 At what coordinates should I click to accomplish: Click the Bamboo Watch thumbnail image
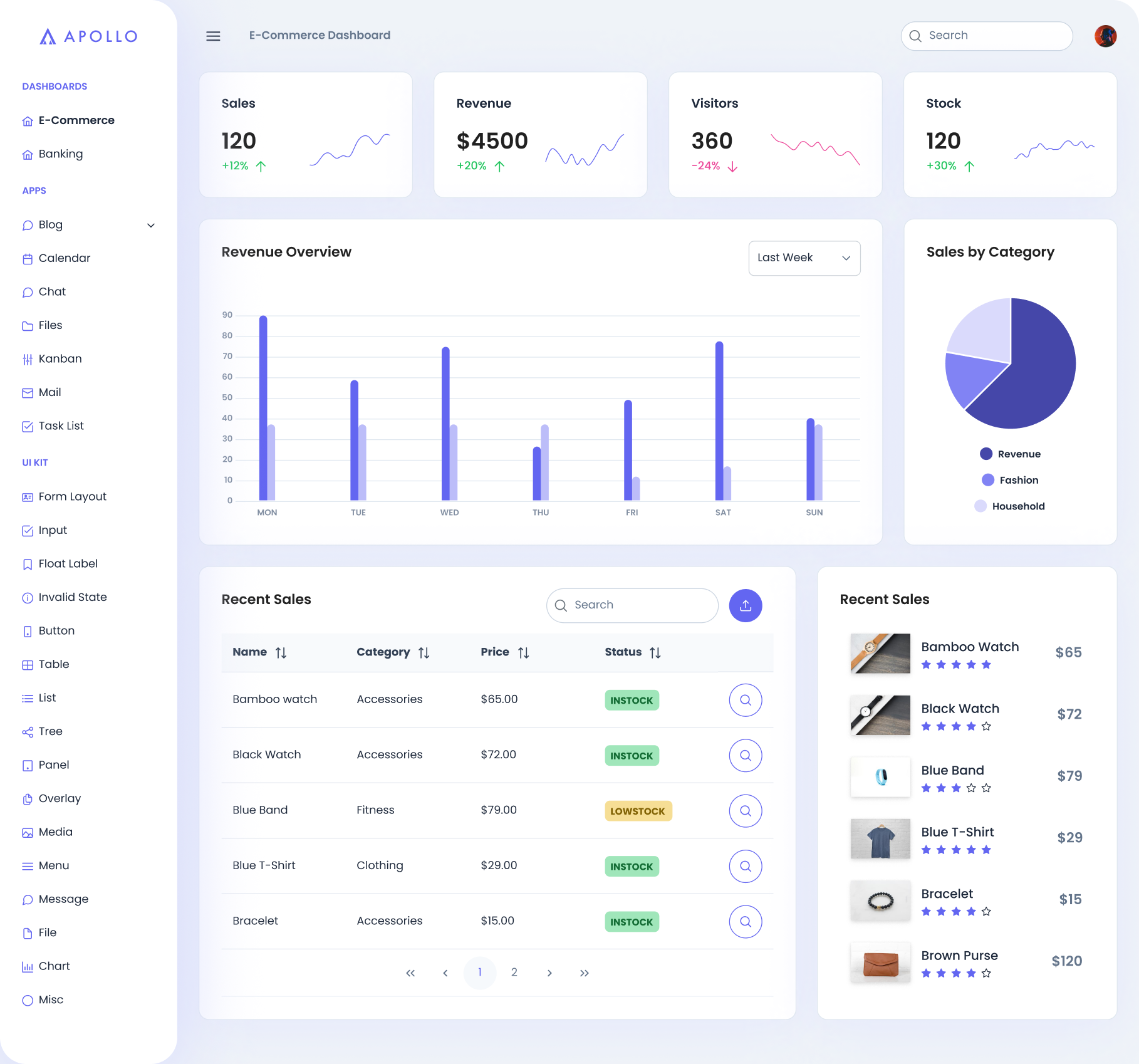pyautogui.click(x=880, y=654)
